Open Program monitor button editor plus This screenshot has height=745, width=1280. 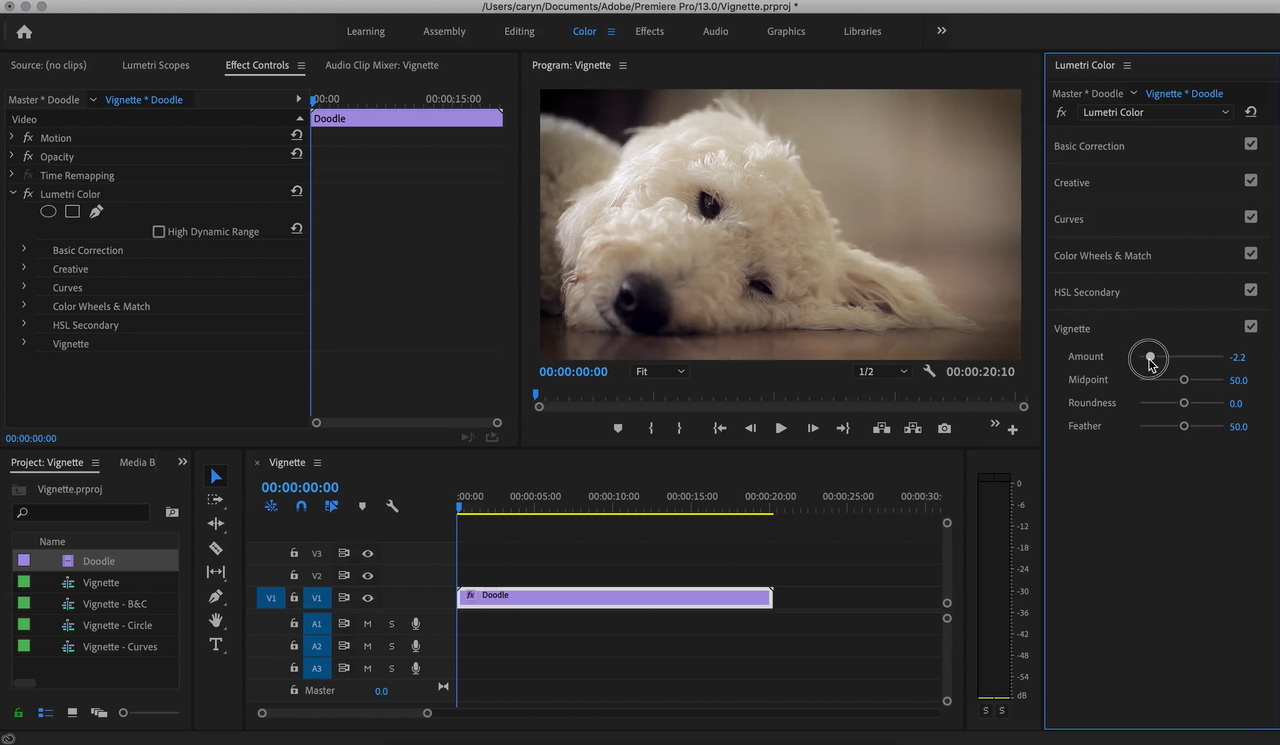tap(1012, 430)
